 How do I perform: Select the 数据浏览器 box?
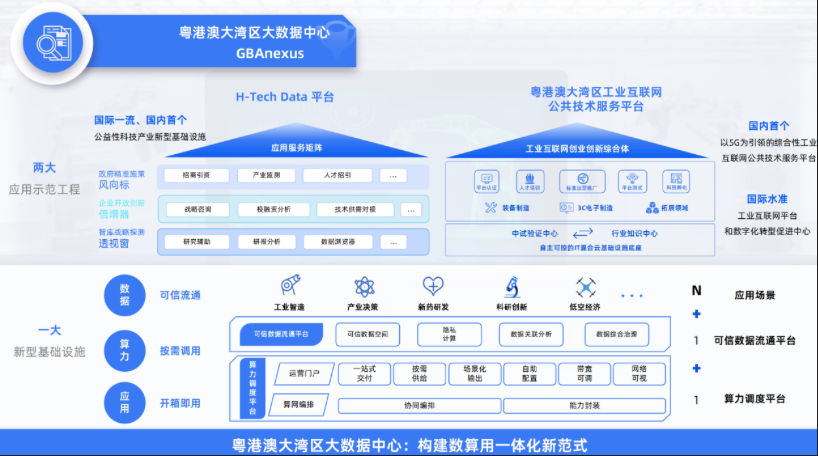point(338,242)
